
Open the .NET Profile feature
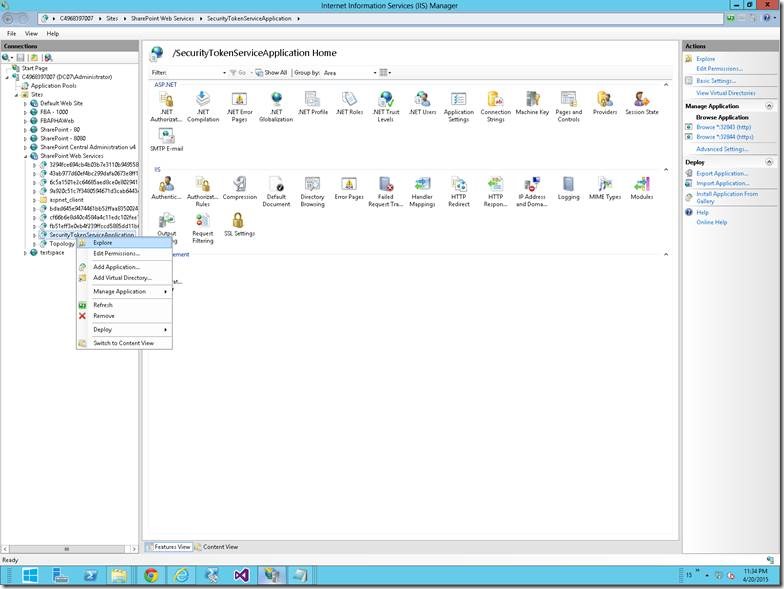coord(312,104)
